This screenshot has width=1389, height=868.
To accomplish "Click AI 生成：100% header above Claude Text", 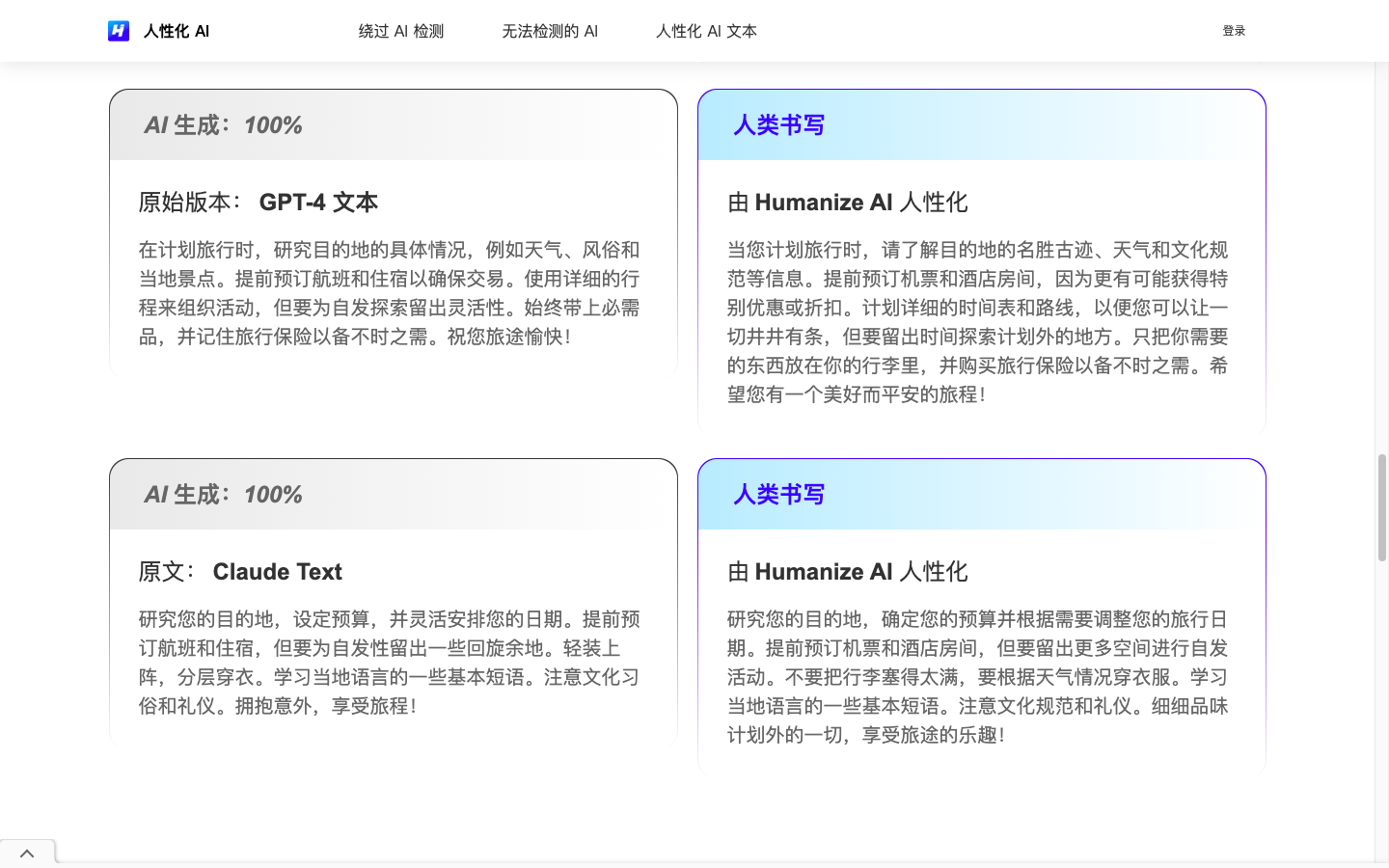I will coord(223,495).
